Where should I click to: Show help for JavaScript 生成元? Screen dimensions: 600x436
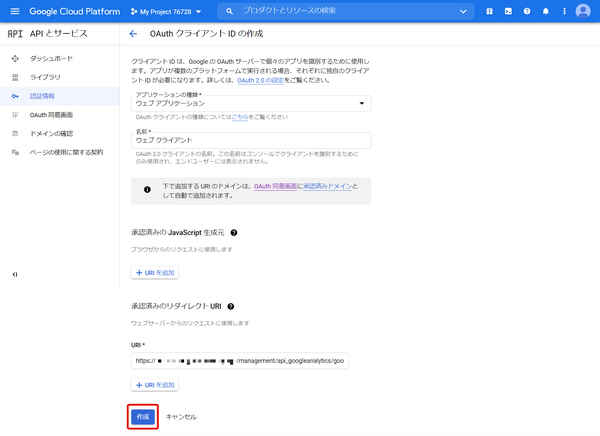pos(234,233)
